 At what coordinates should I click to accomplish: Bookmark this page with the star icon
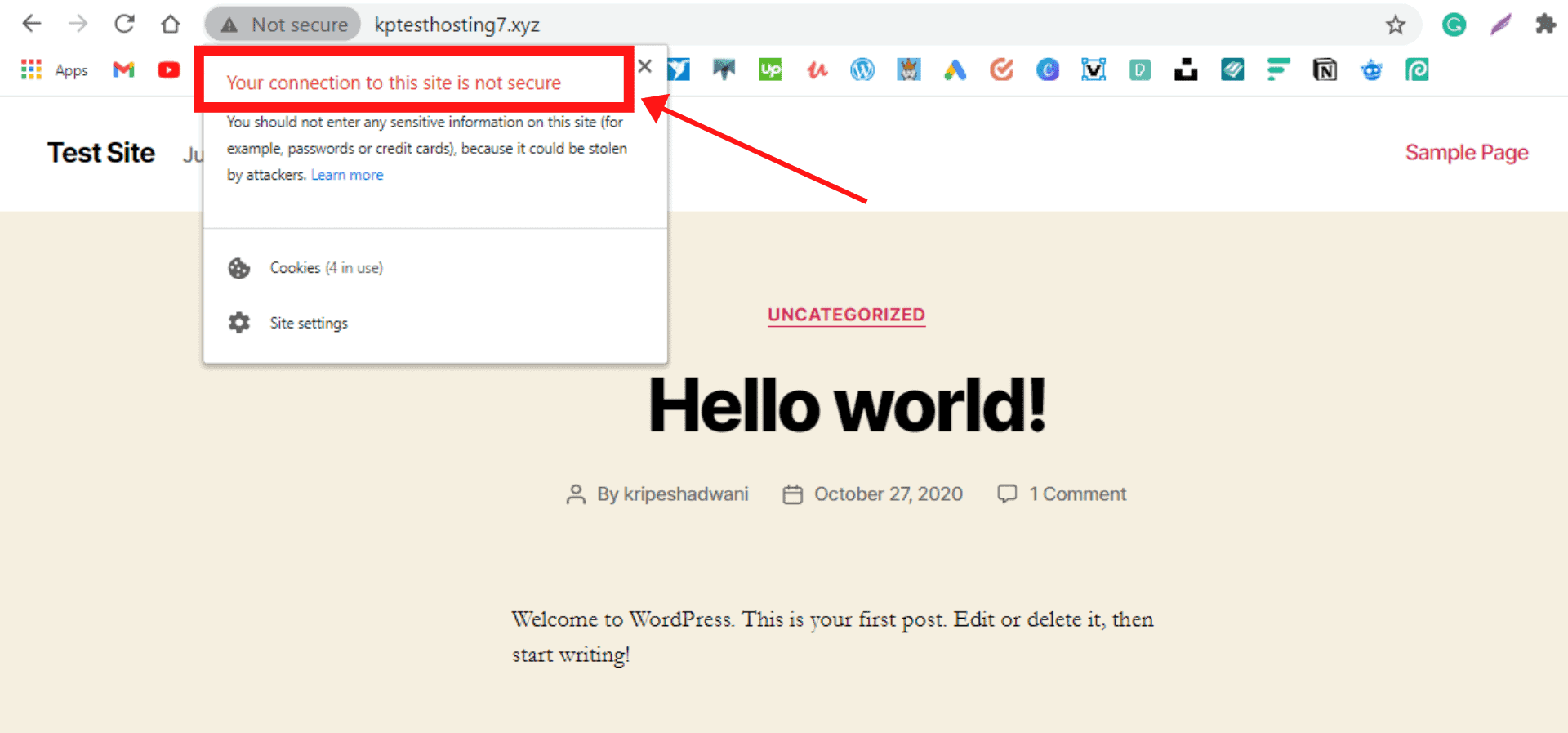click(x=1396, y=25)
